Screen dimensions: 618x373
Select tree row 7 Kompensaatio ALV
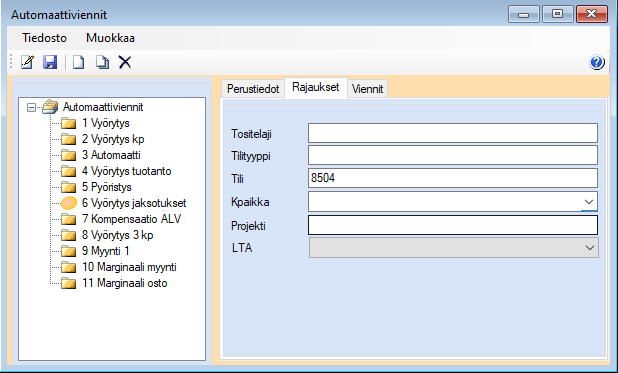[x=132, y=219]
